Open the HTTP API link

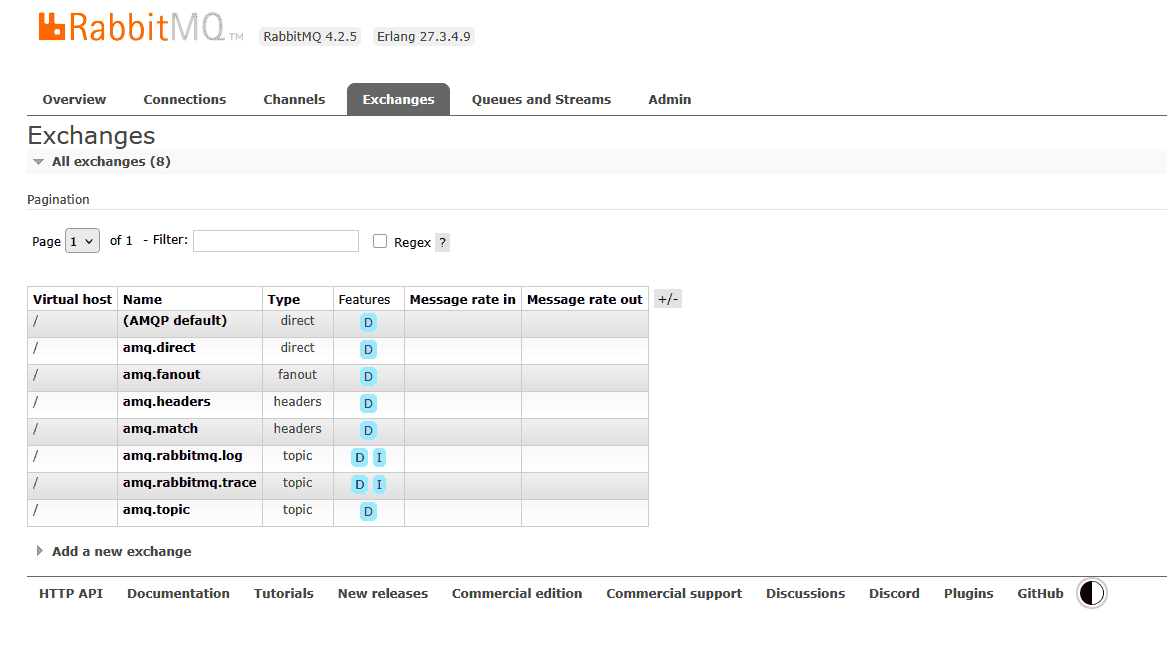pyautogui.click(x=71, y=593)
